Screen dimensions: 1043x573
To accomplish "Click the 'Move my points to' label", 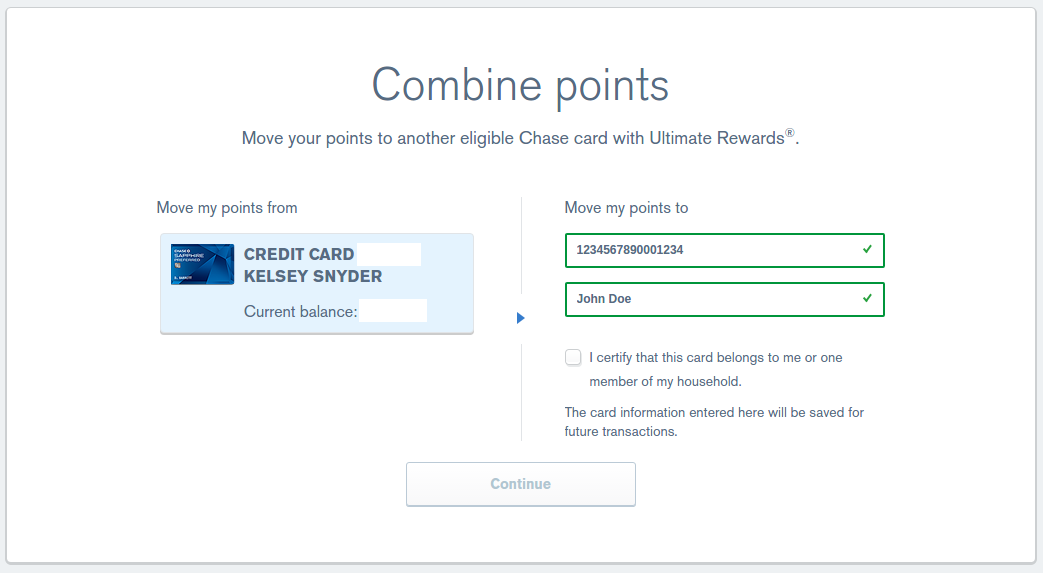I will [626, 208].
